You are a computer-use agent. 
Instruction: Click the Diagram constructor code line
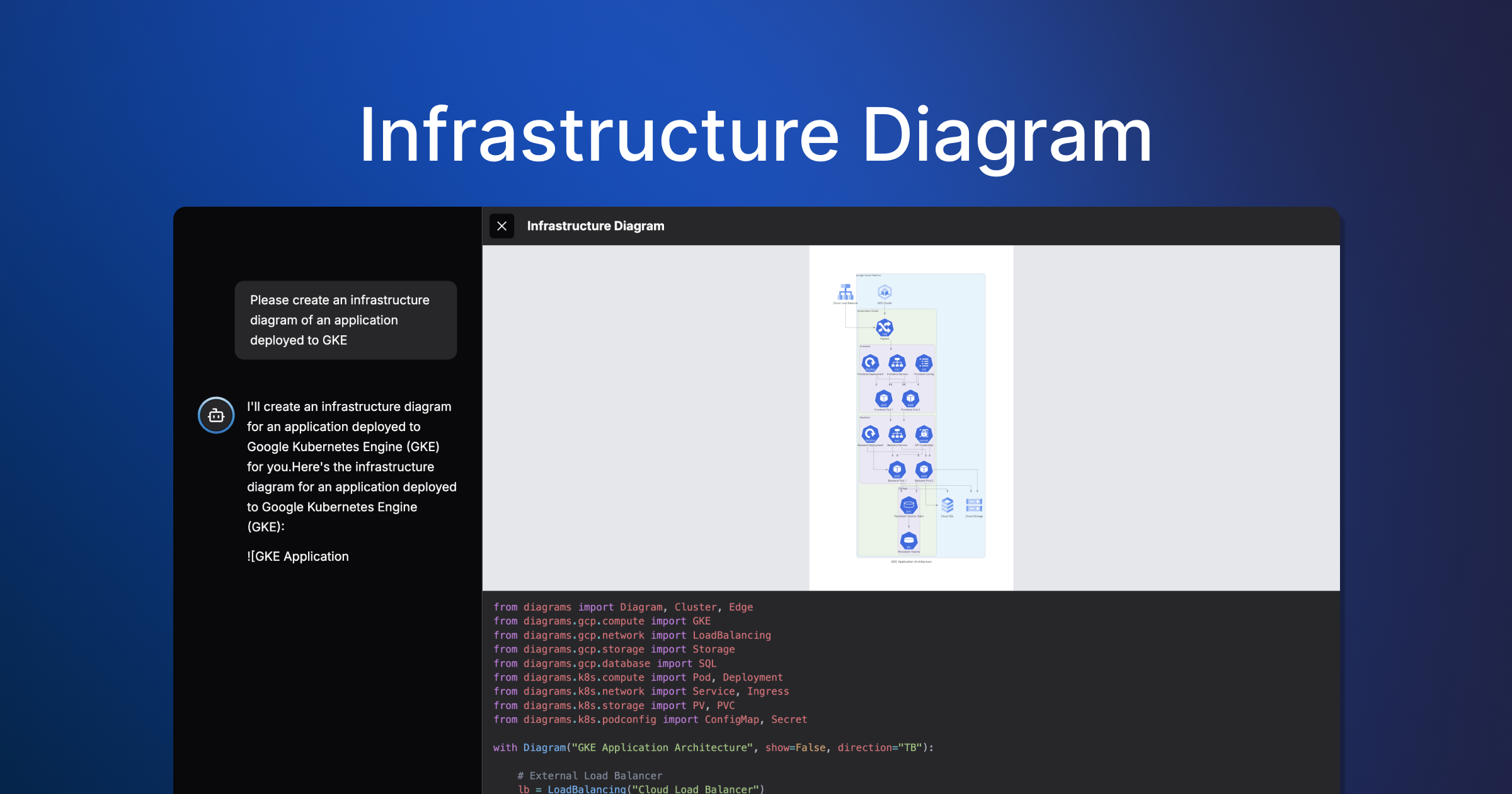tap(713, 747)
